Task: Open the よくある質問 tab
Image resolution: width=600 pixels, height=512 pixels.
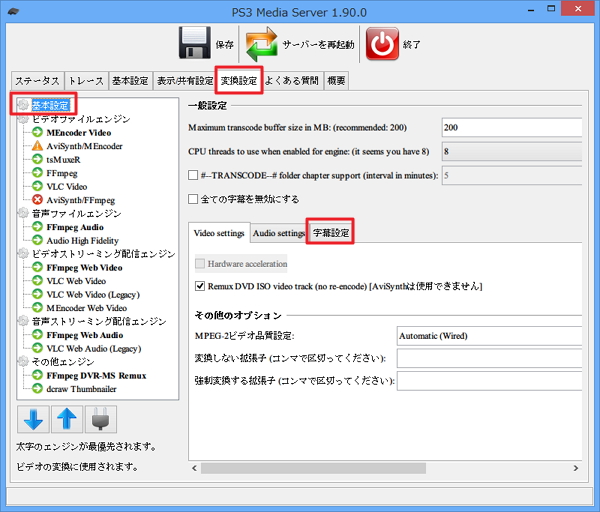Action: click(292, 81)
